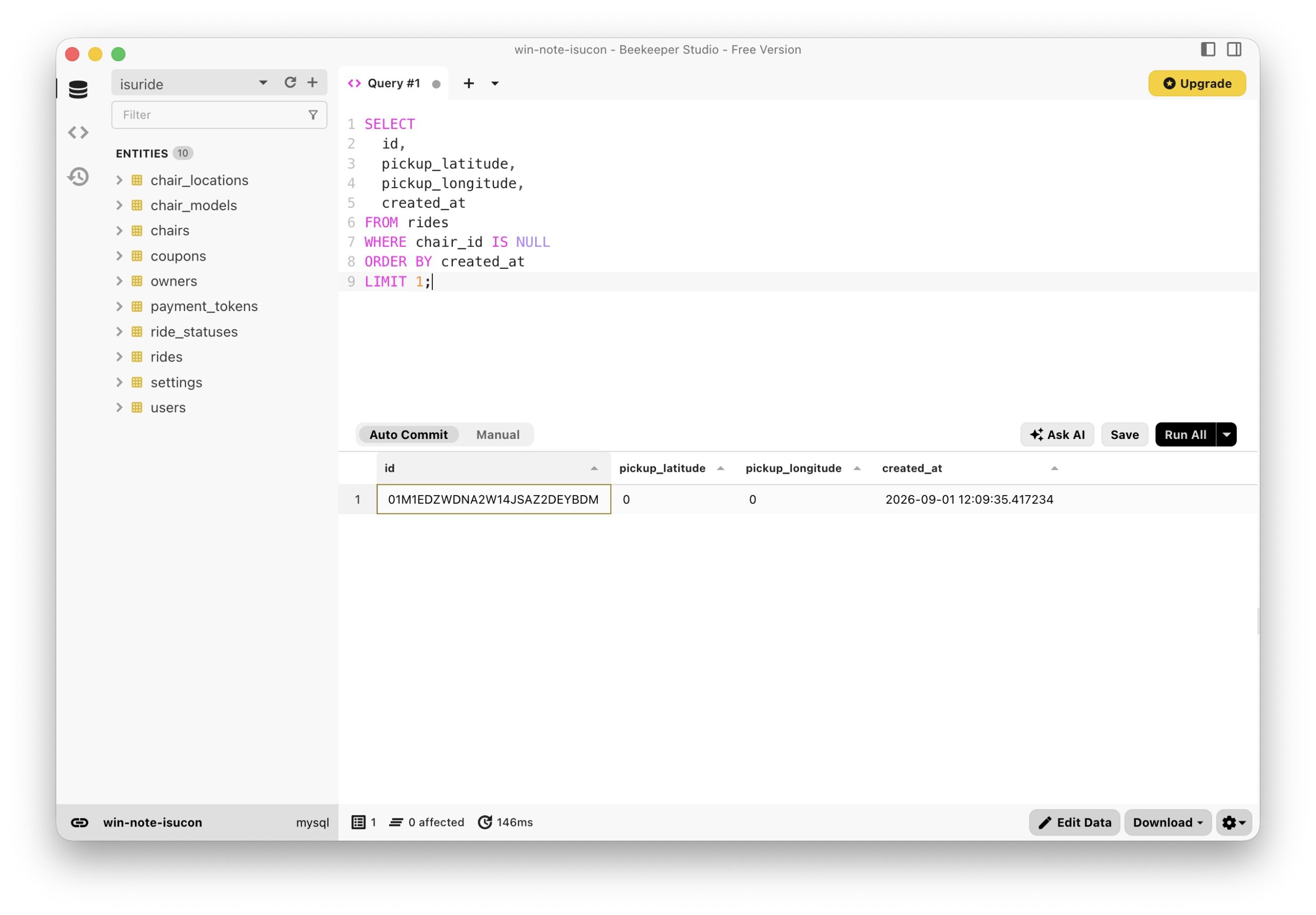The height and width of the screenshot is (915, 1316).
Task: Click the query time clock icon
Action: [485, 822]
